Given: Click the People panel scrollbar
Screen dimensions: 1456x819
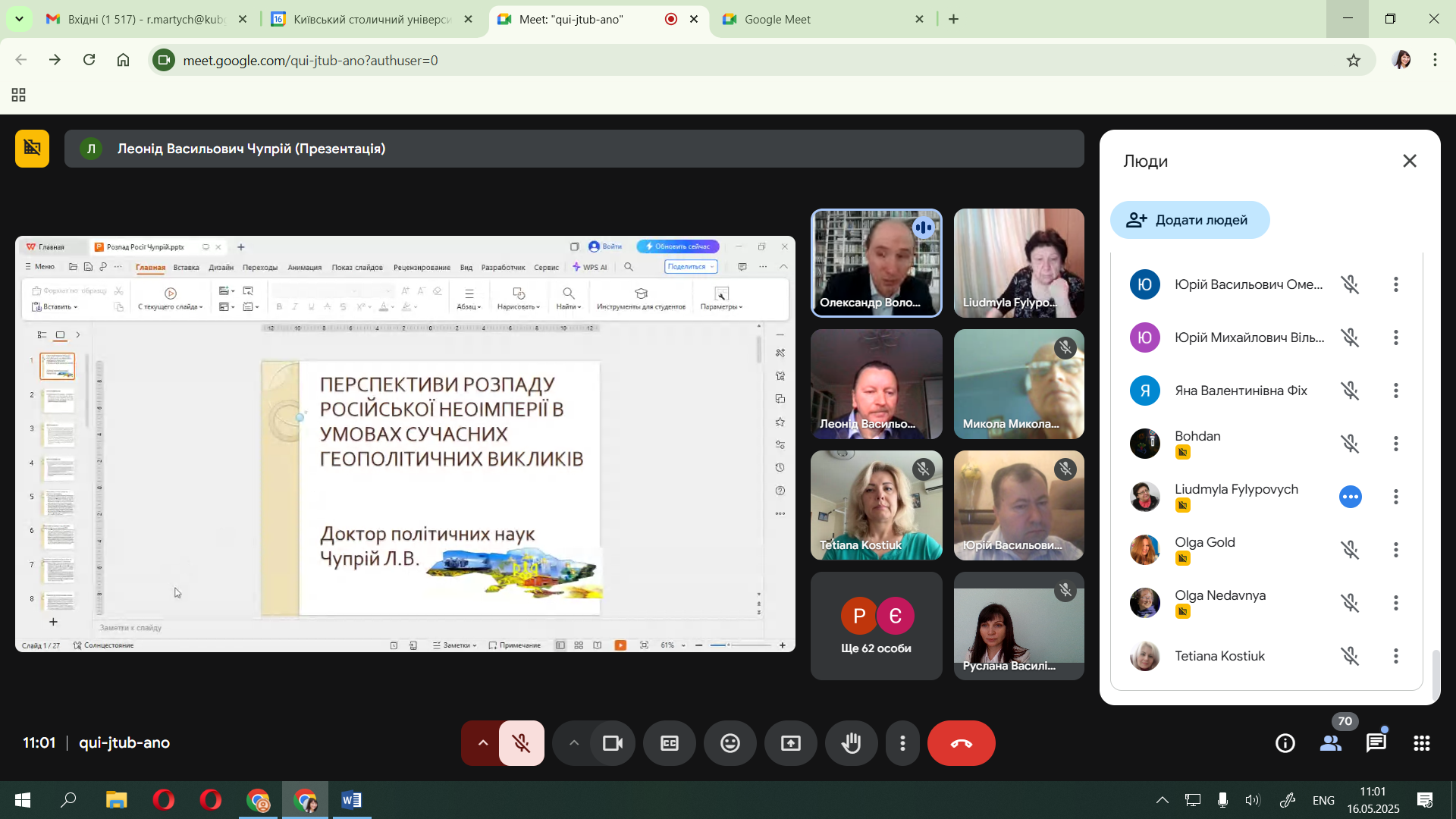Looking at the screenshot, I should (x=1435, y=674).
